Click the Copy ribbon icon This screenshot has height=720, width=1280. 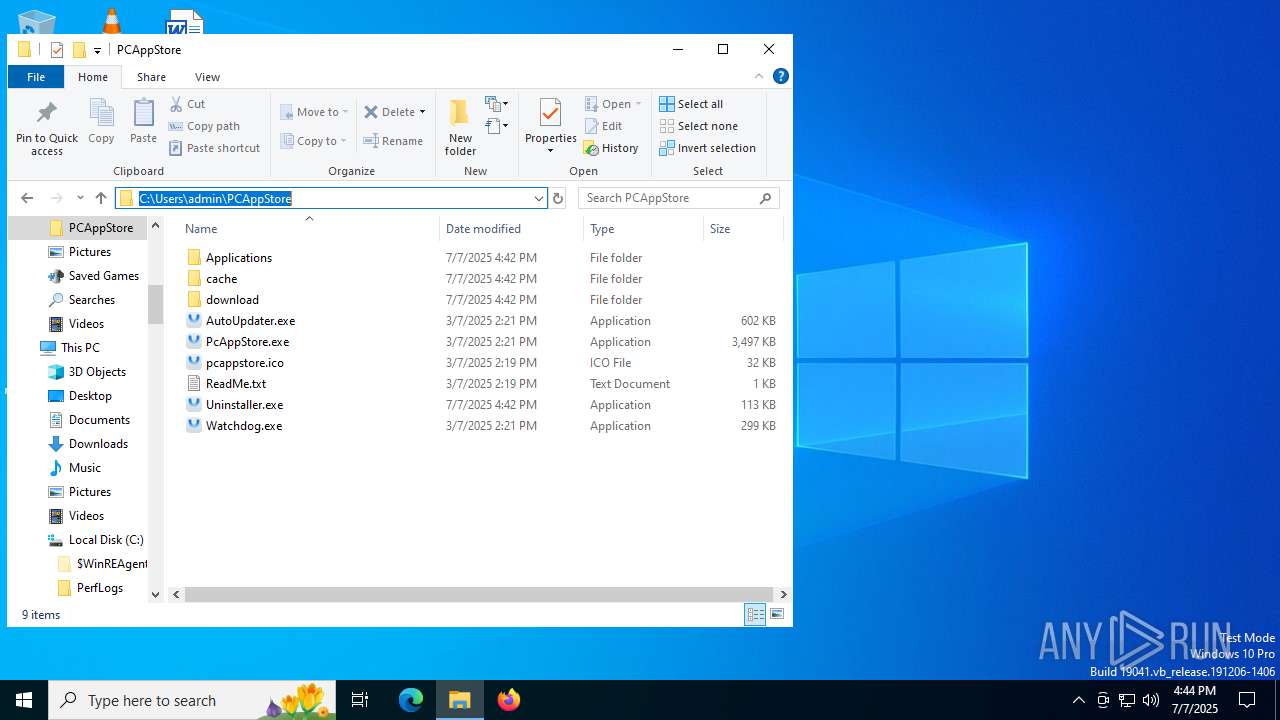(x=101, y=112)
